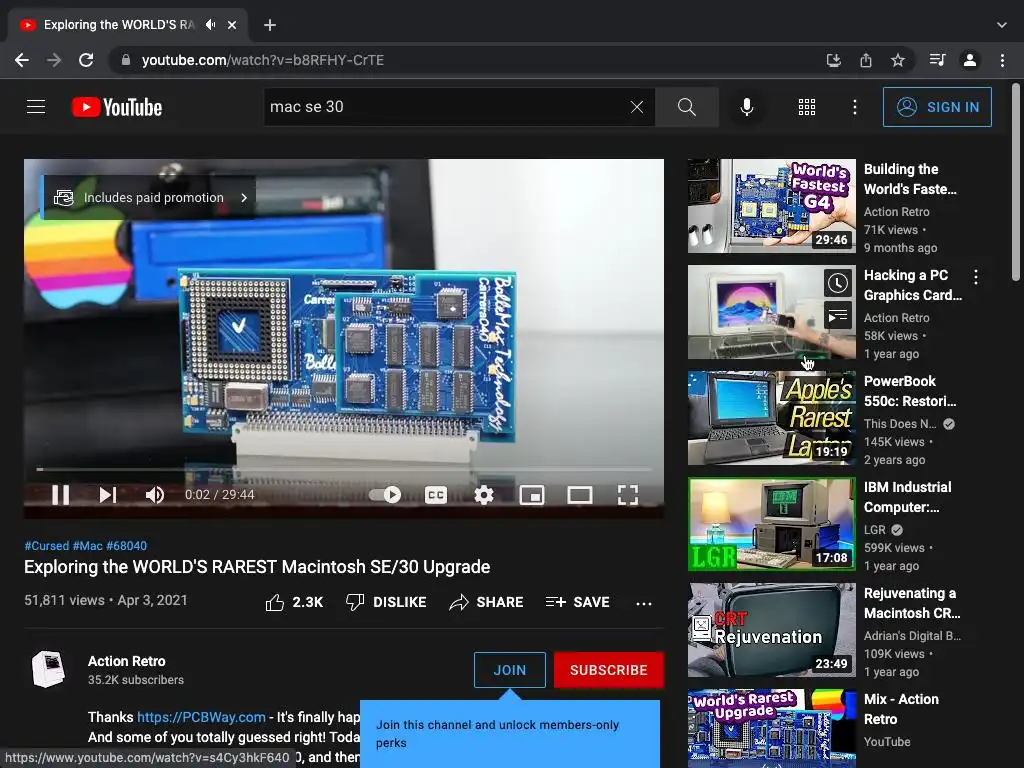Open browser media controls icon
The width and height of the screenshot is (1024, 768).
click(x=937, y=60)
